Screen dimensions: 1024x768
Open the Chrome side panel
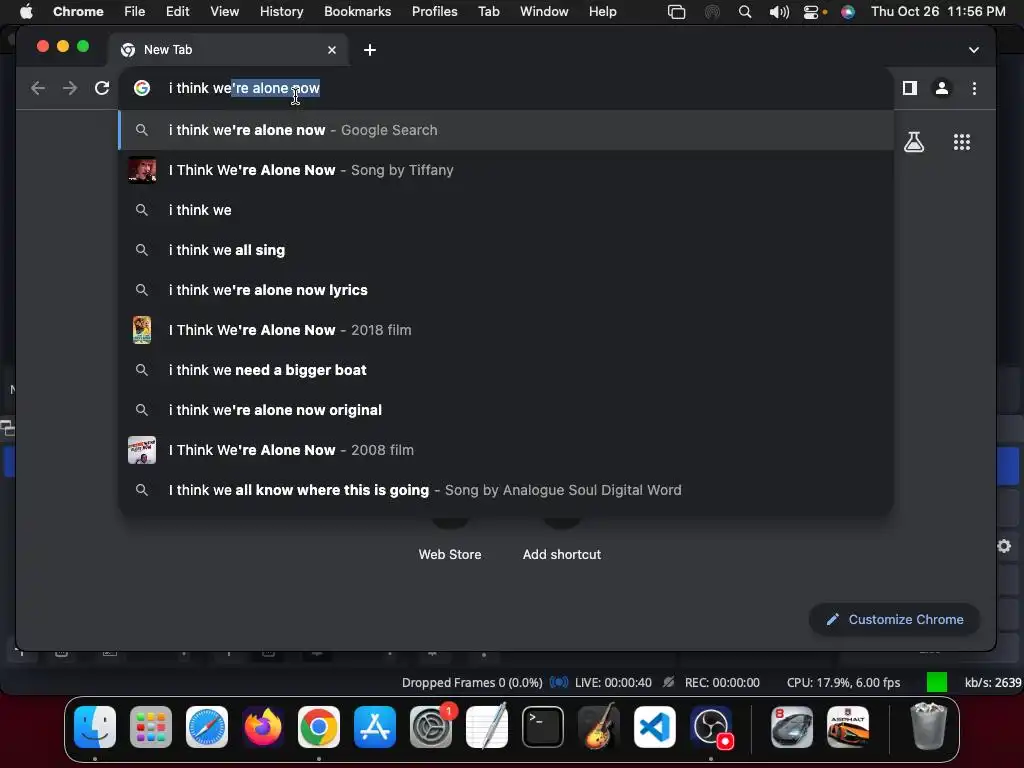pos(910,88)
